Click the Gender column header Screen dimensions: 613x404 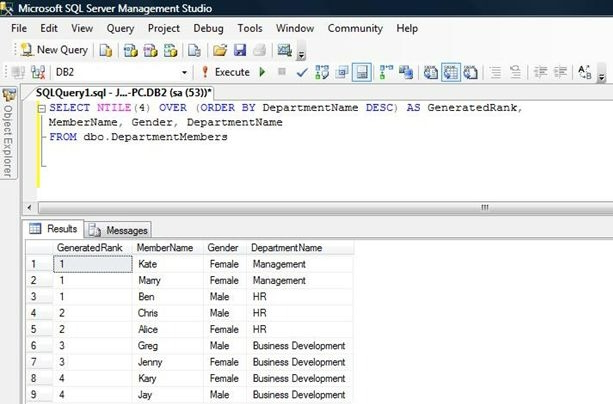[225, 248]
